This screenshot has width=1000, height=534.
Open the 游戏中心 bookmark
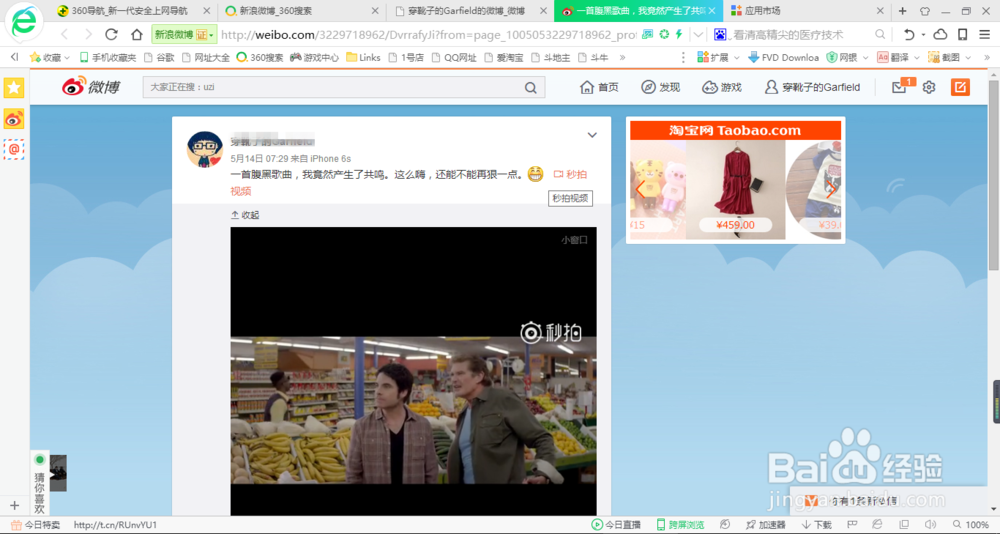pyautogui.click(x=314, y=57)
